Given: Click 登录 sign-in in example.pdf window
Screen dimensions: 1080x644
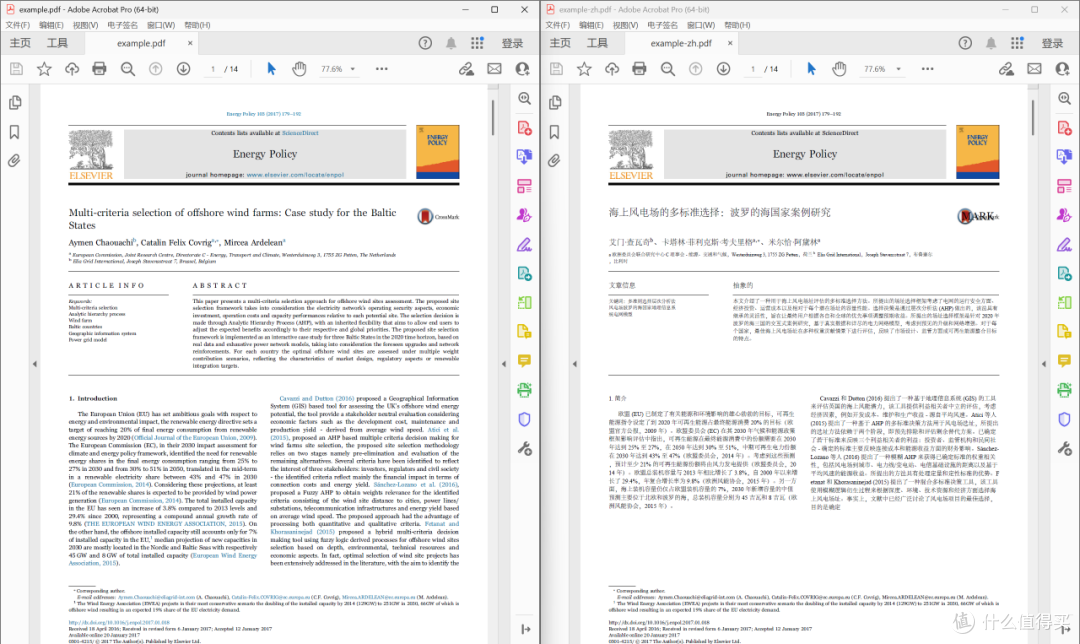Looking at the screenshot, I should tap(512, 43).
